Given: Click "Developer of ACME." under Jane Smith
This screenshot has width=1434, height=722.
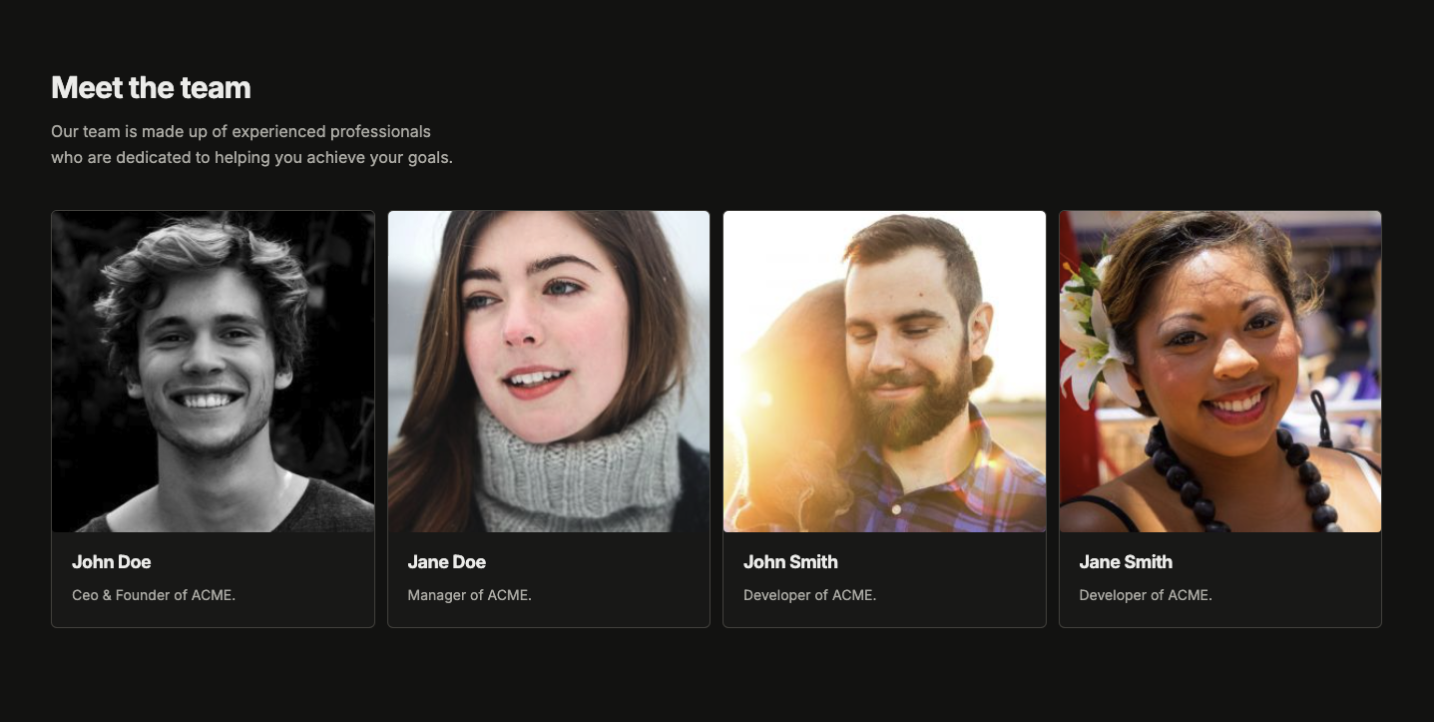Looking at the screenshot, I should (1145, 595).
